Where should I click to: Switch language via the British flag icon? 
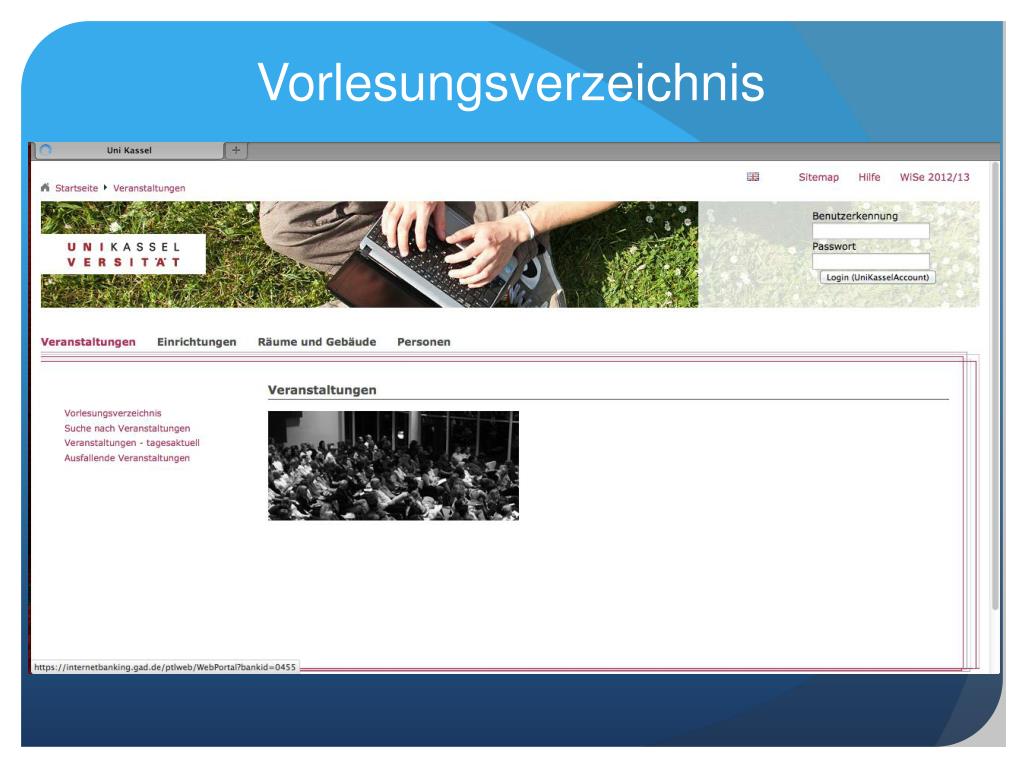753,177
